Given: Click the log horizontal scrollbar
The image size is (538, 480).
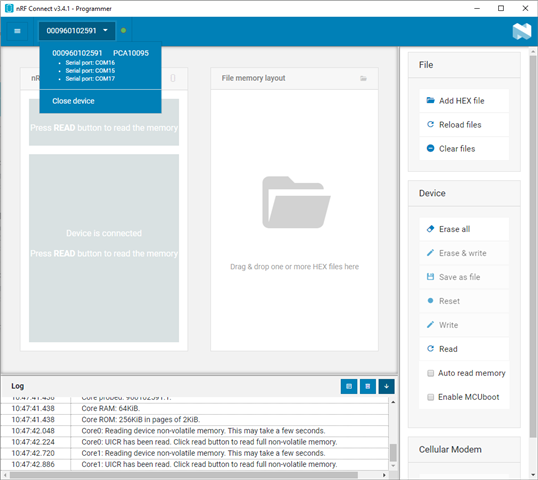Looking at the screenshot, I should [x=184, y=475].
